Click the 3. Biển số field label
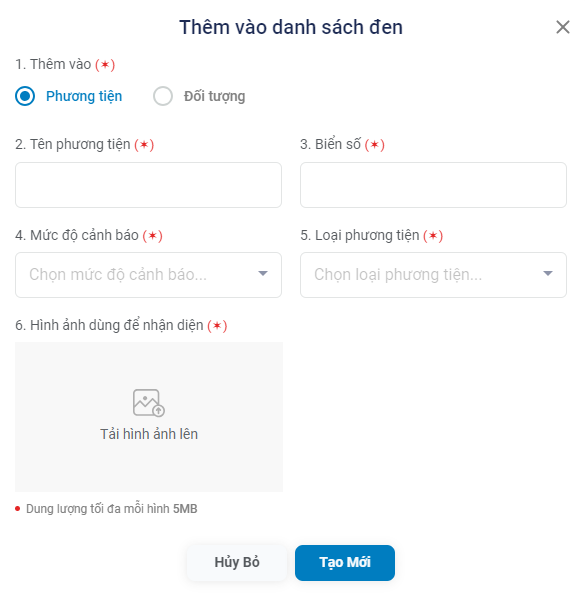 342,145
